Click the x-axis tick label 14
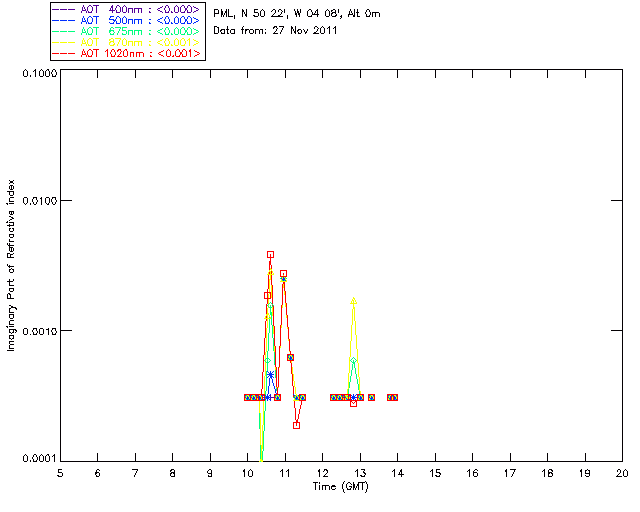 click(x=398, y=473)
